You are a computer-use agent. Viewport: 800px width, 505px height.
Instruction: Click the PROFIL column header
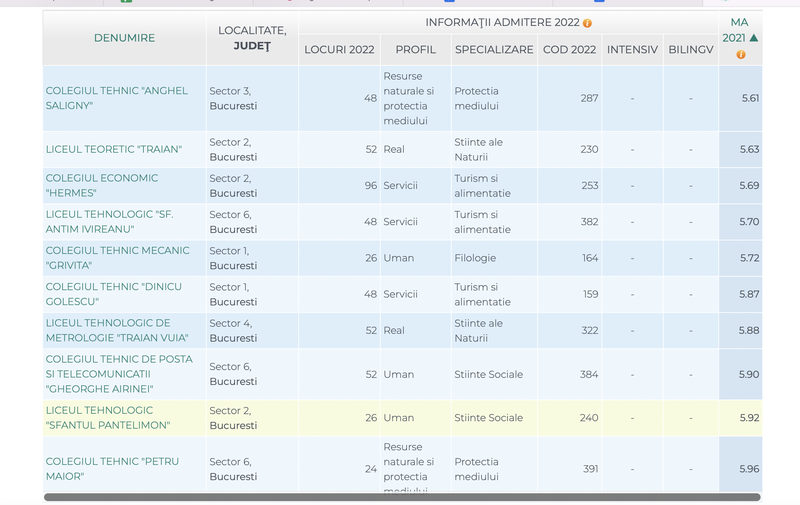(415, 49)
